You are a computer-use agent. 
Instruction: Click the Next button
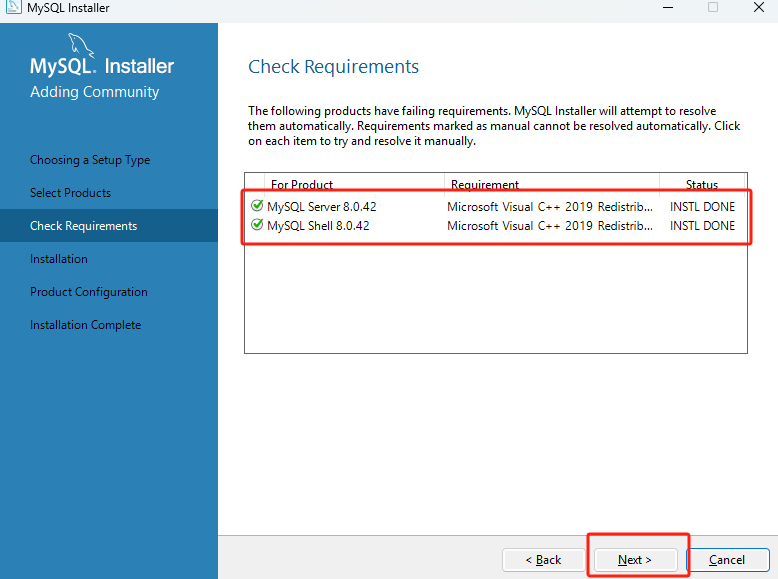635,560
